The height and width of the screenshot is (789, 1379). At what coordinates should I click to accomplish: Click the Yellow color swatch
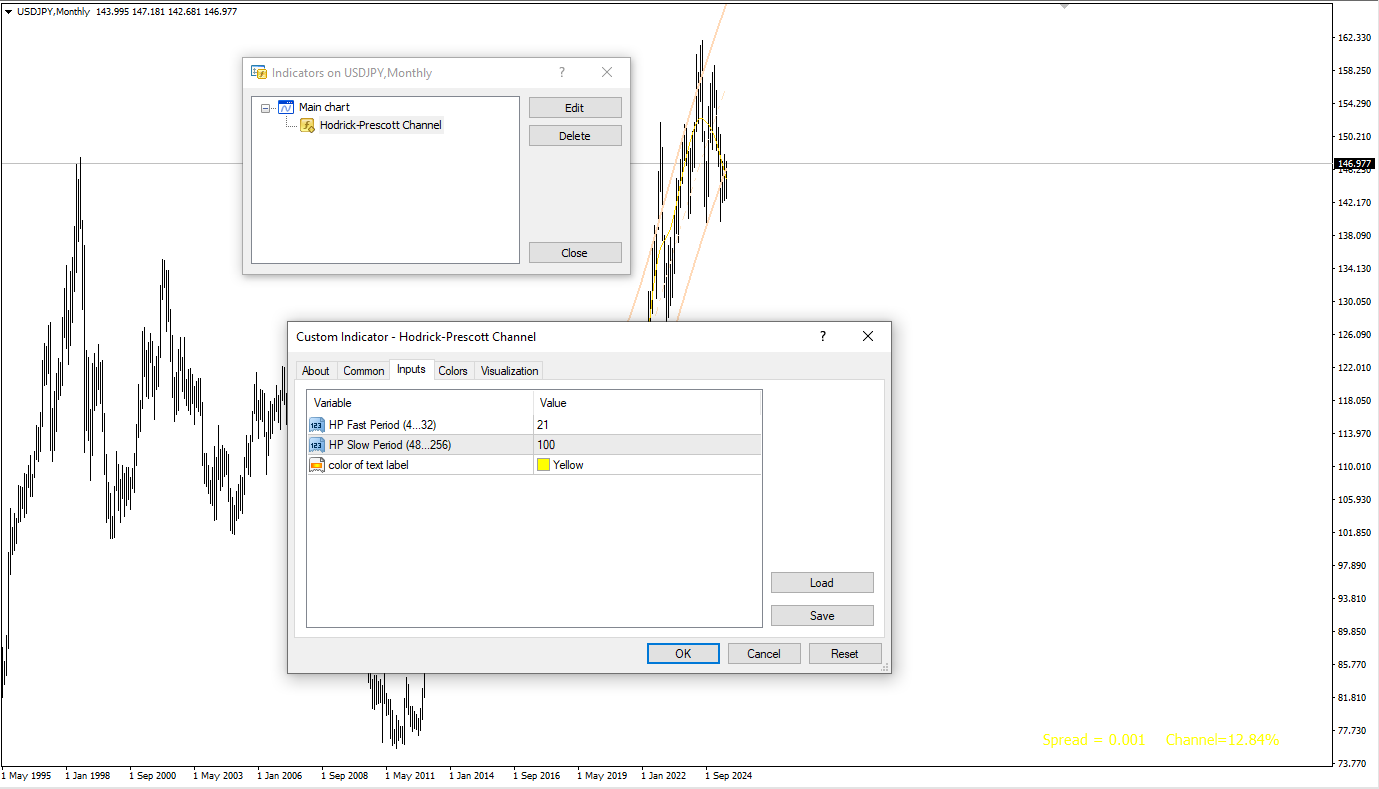pos(543,465)
